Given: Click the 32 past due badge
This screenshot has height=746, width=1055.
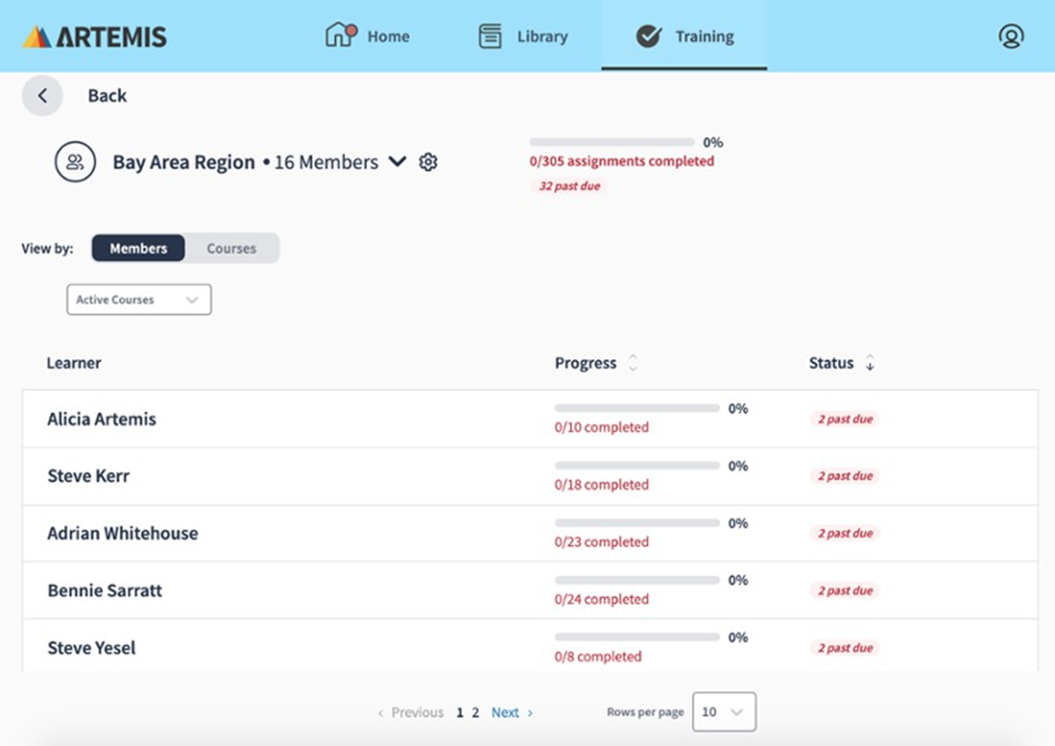Looking at the screenshot, I should point(568,186).
